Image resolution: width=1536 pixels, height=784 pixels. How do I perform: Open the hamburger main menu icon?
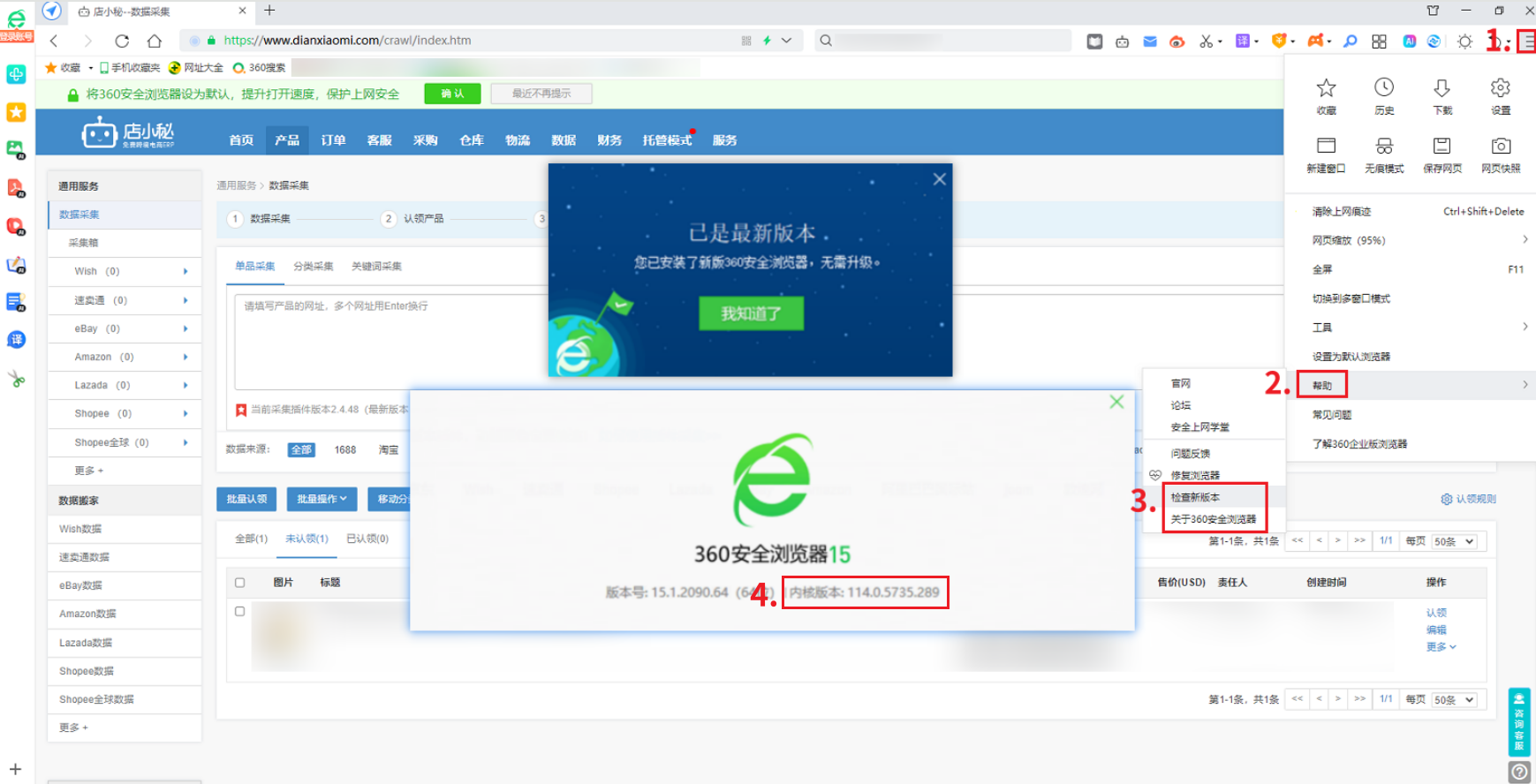point(1527,41)
